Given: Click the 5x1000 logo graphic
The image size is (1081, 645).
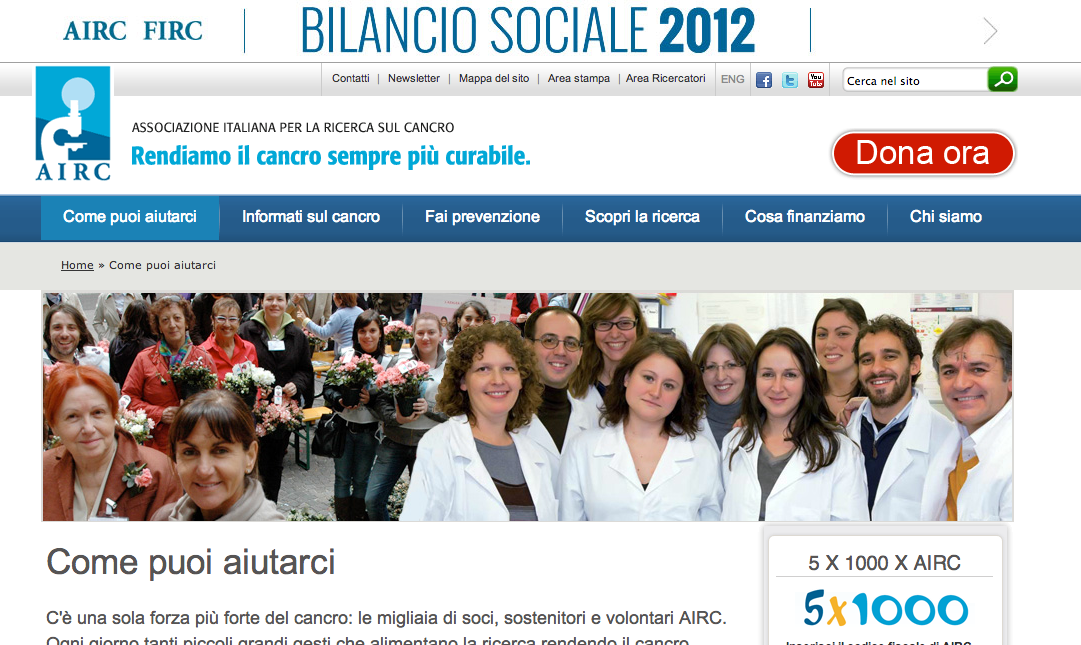Looking at the screenshot, I should [x=885, y=608].
